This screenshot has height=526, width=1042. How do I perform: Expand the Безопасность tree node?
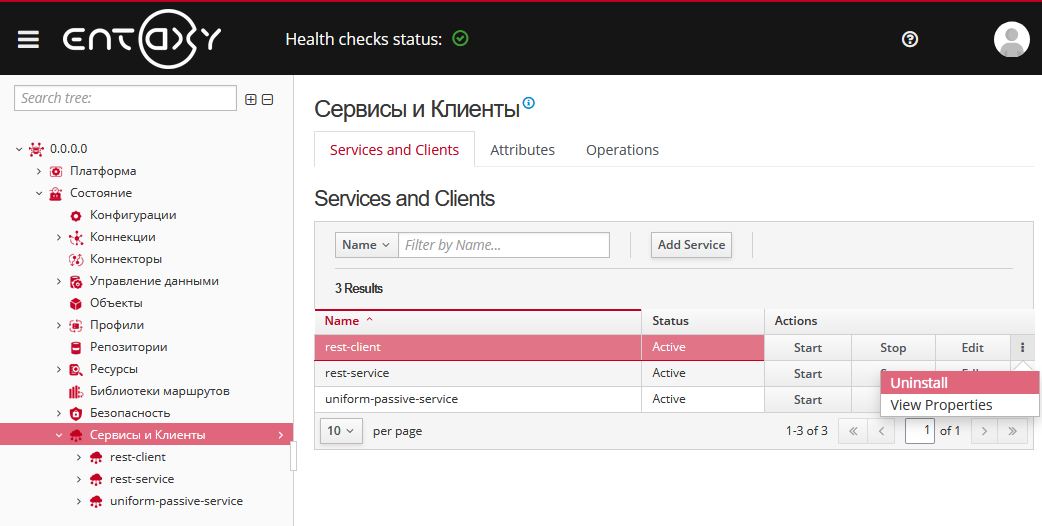(59, 413)
